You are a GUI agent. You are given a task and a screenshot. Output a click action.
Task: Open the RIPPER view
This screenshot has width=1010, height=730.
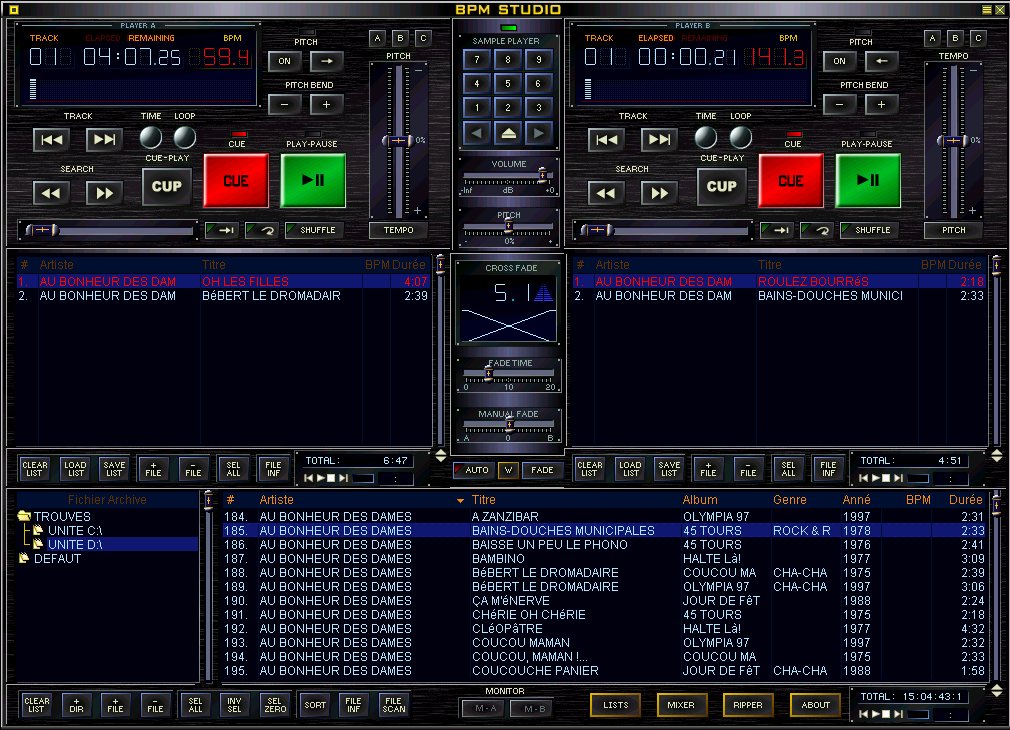(748, 705)
